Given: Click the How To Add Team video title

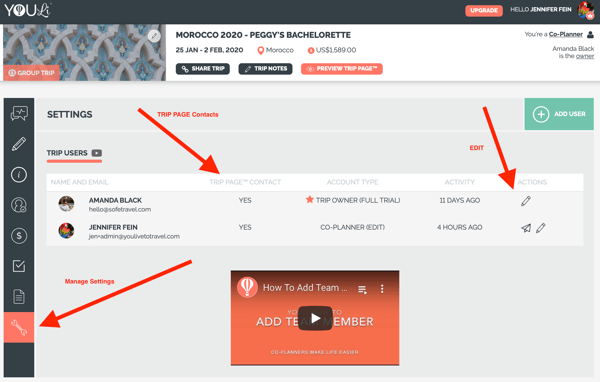Looking at the screenshot, I should [x=305, y=288].
